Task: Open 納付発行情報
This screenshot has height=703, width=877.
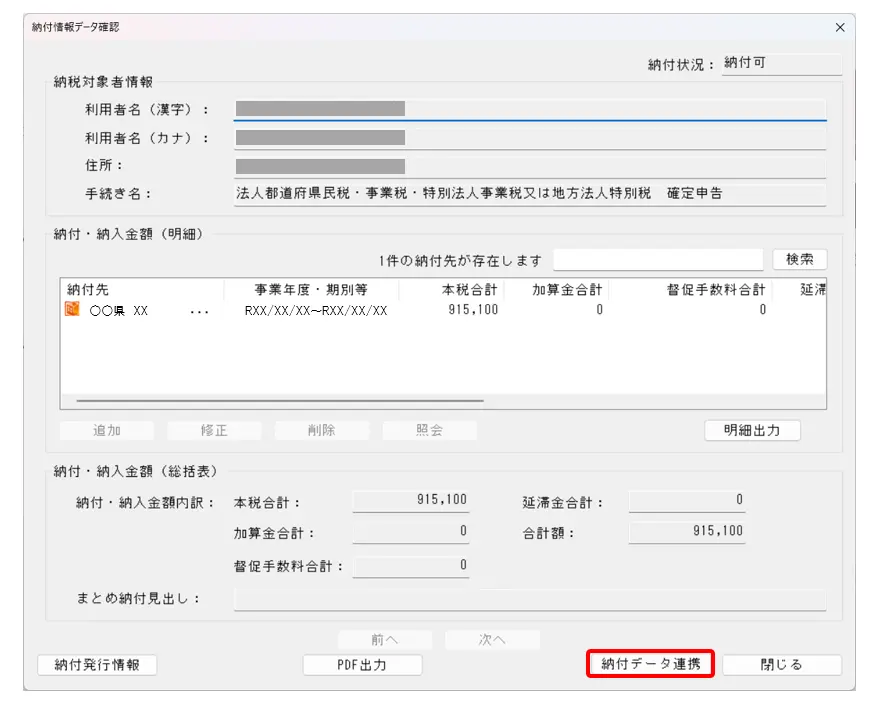Action: point(97,664)
